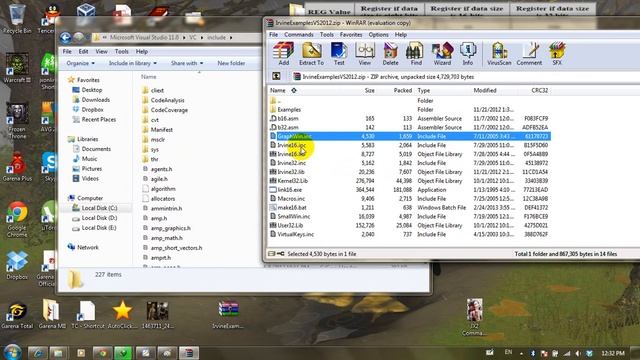Image resolution: width=640 pixels, height=360 pixels.
Task: Click the taskbar clock showing 12:32 PM
Action: (613, 353)
